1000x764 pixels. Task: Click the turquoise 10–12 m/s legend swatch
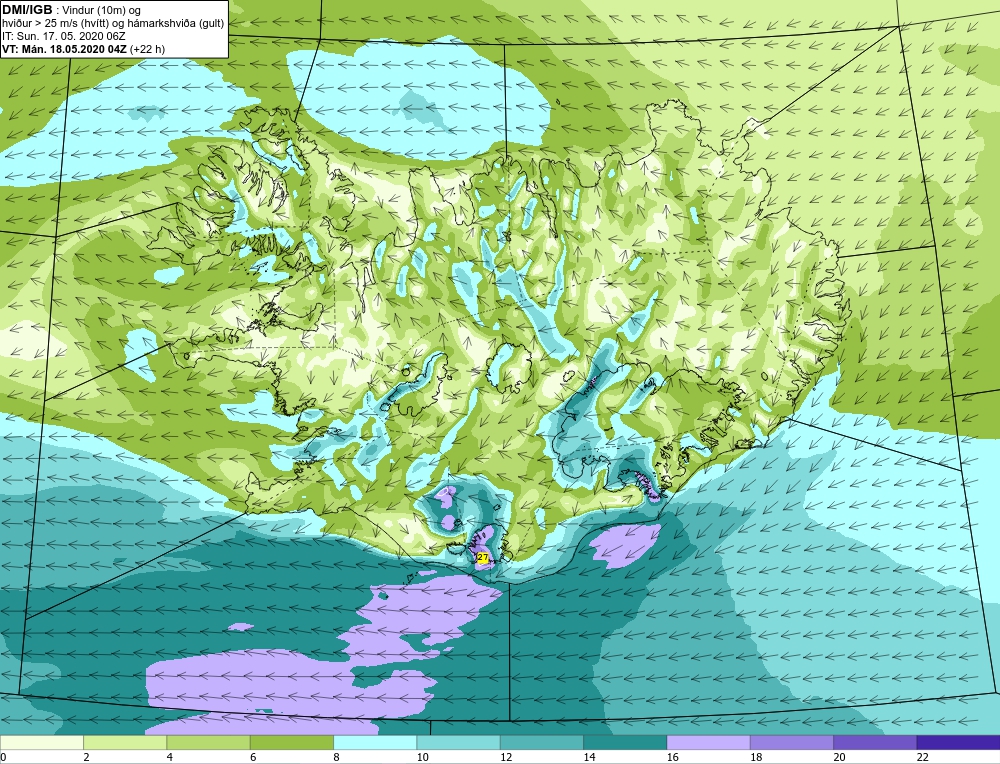point(459,742)
